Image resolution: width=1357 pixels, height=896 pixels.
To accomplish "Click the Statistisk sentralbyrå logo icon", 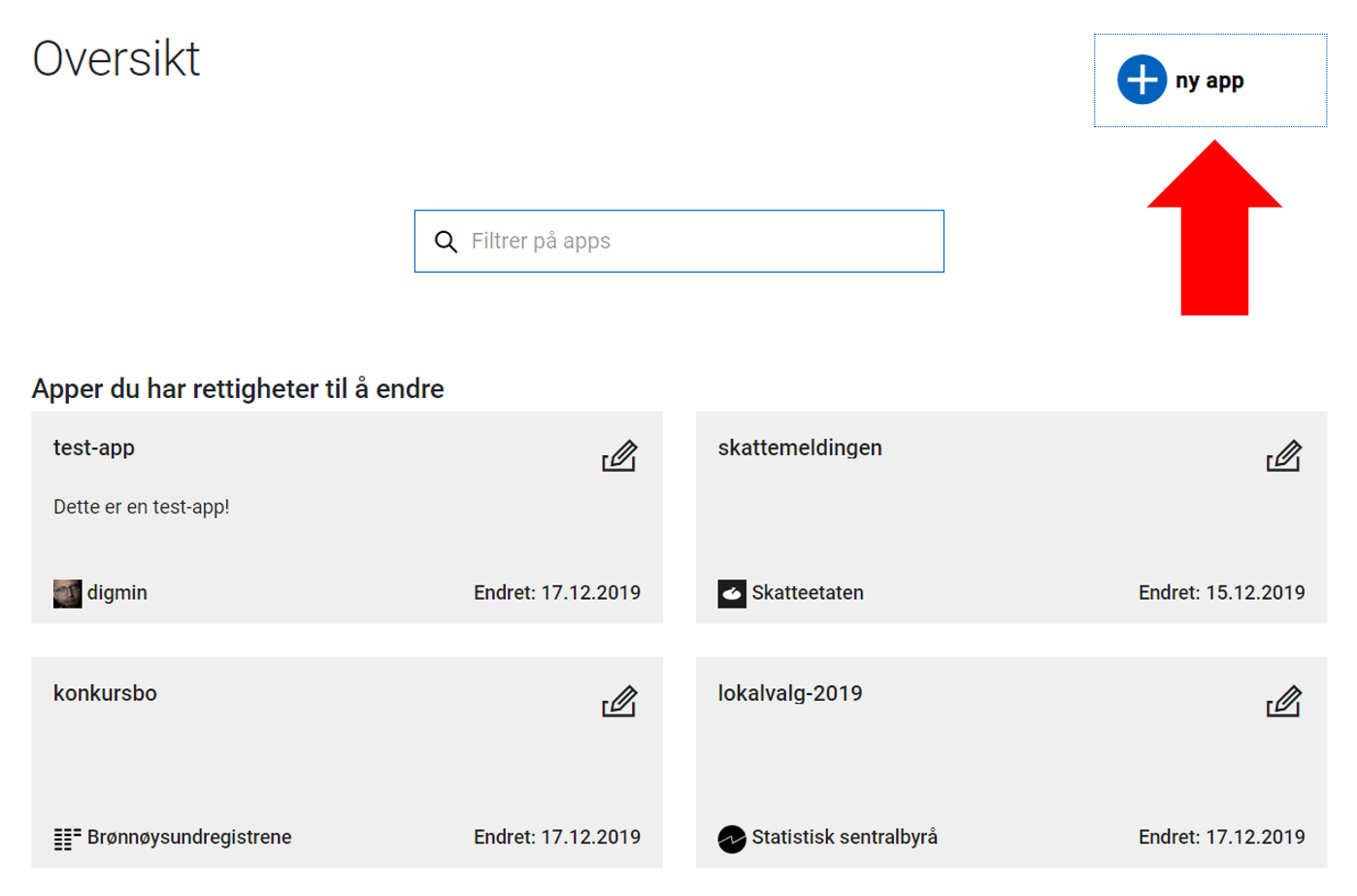I will click(732, 838).
